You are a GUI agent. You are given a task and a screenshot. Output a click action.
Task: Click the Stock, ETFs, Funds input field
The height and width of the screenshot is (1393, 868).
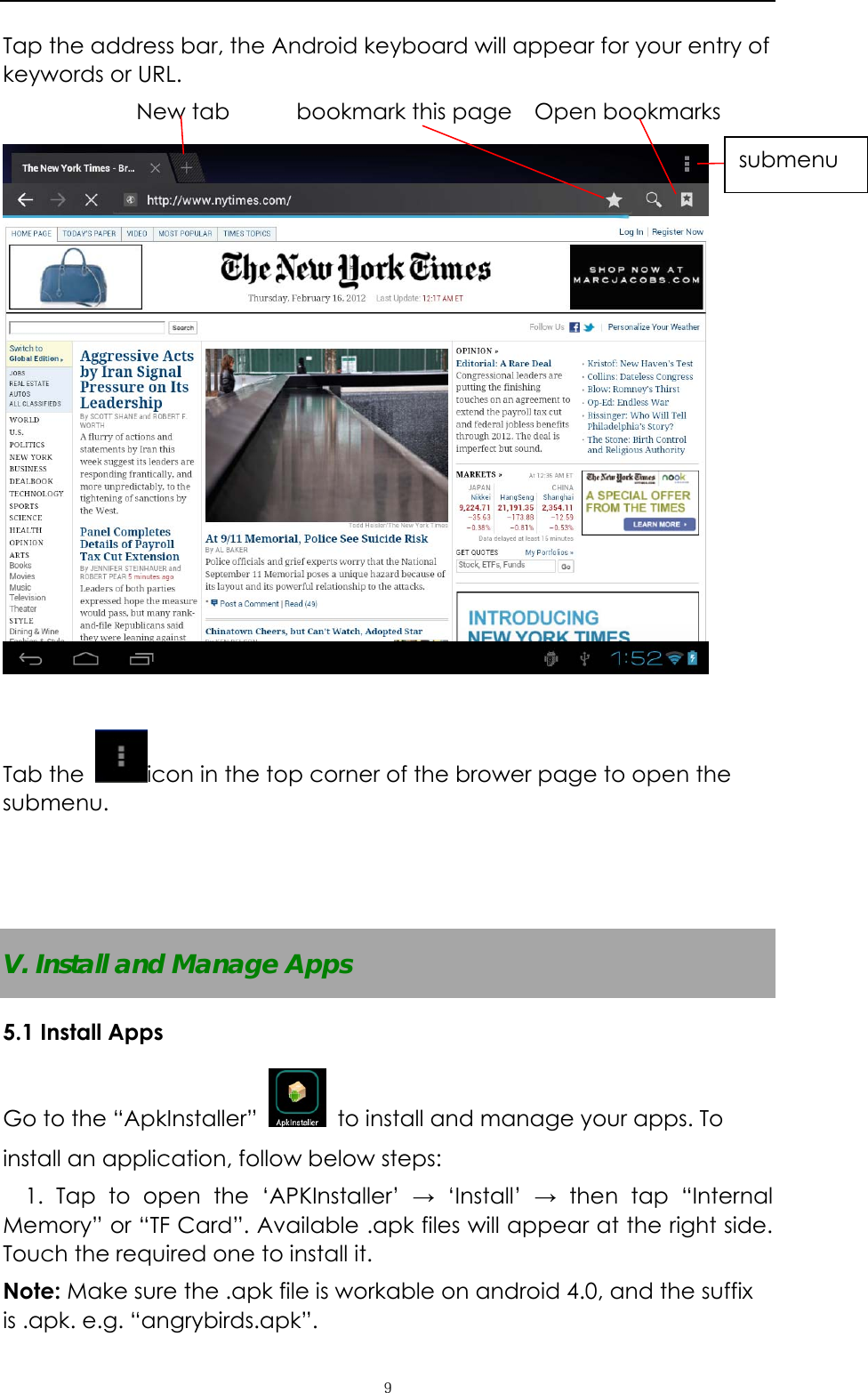tap(505, 565)
